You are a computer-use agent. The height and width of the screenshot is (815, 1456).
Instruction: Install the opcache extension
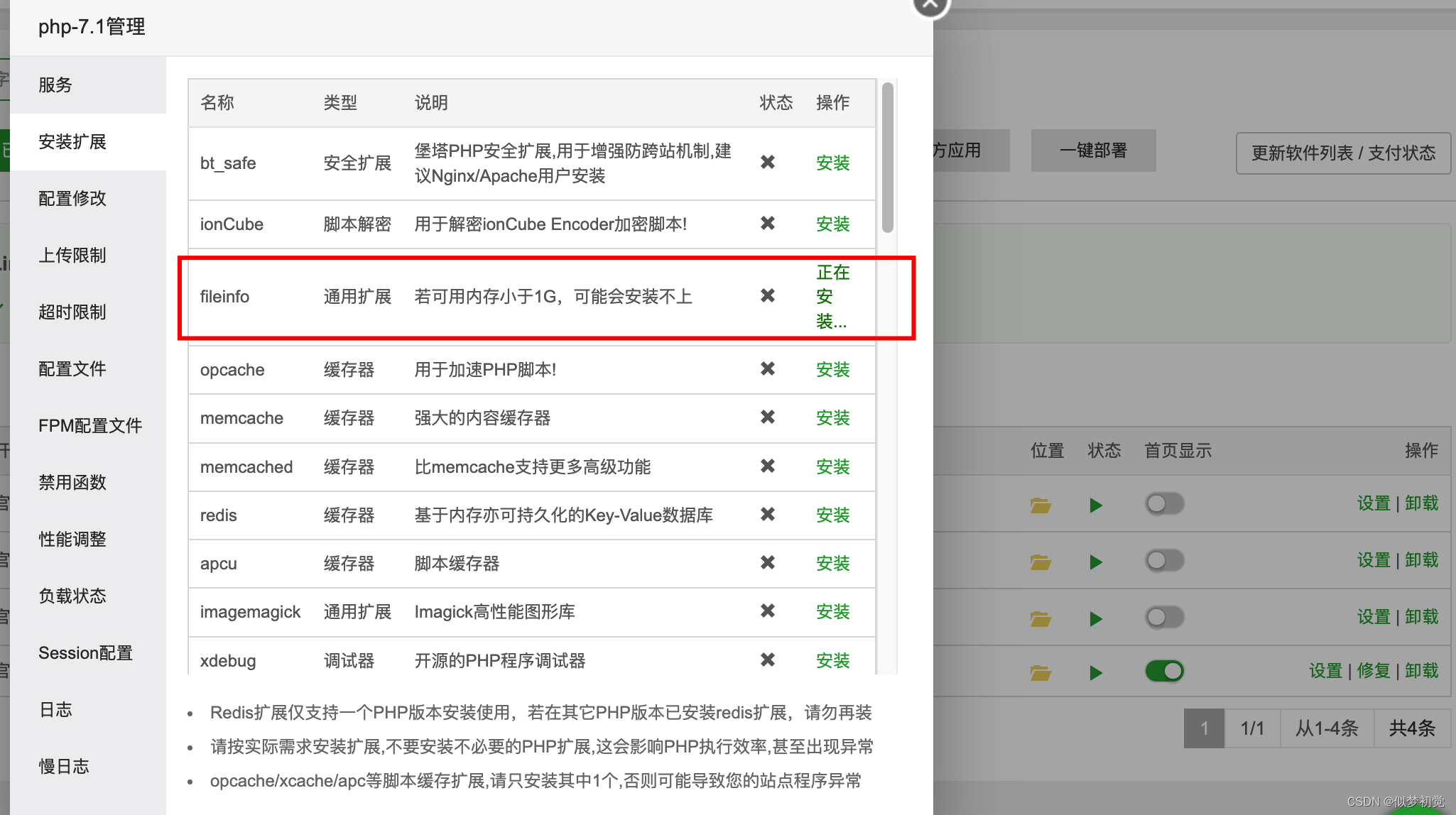pyautogui.click(x=832, y=370)
